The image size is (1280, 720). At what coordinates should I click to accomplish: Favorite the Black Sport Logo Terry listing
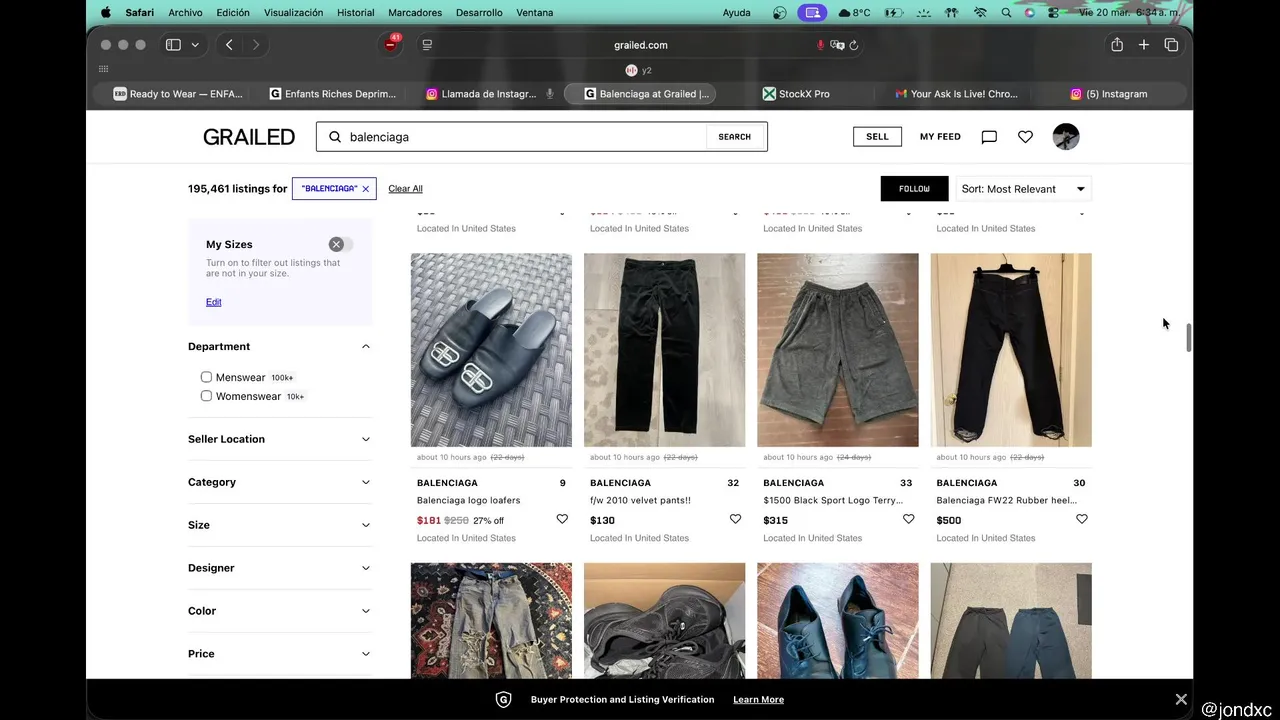coord(908,519)
